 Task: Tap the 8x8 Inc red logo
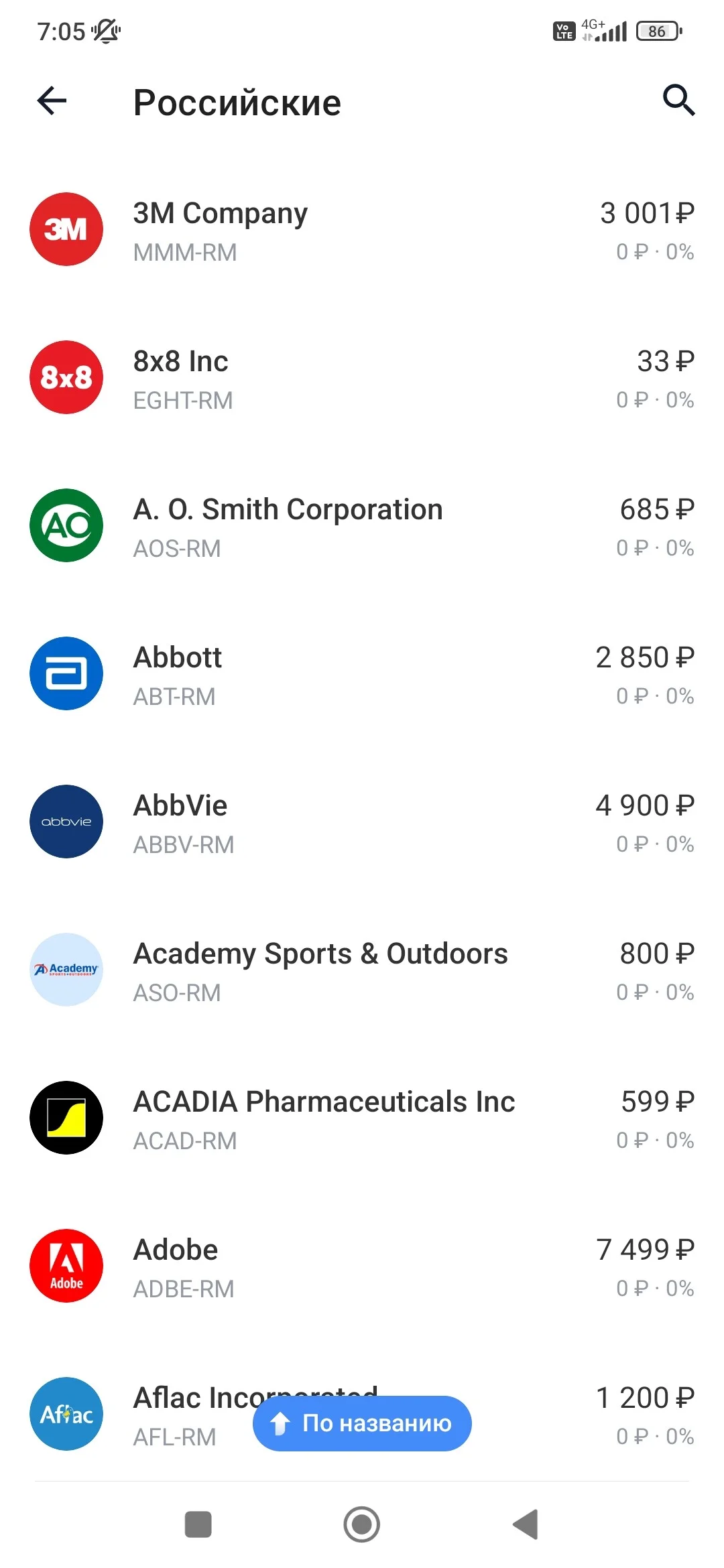coord(66,377)
